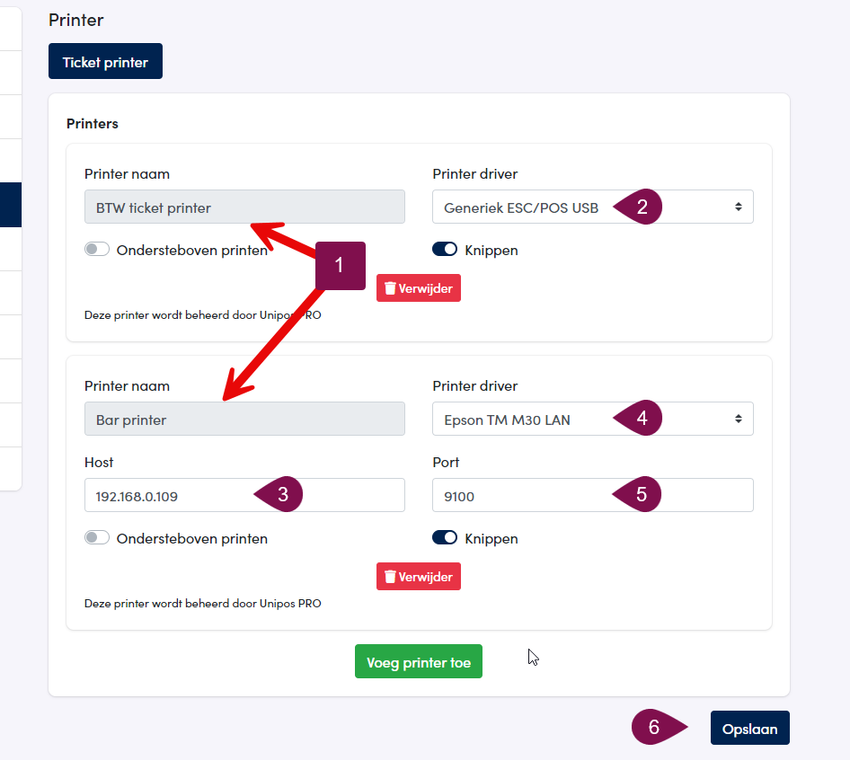Enable Ondersteboven printen for BTW ticket printer
Image resolution: width=850 pixels, height=760 pixels.
[x=97, y=249]
